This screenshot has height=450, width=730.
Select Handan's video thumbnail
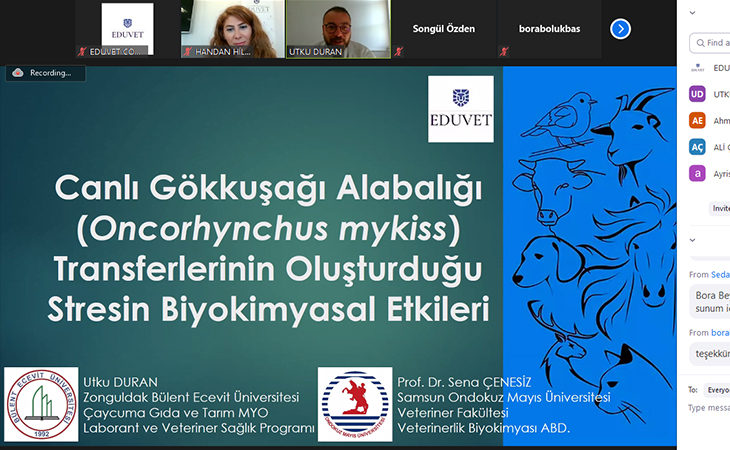pyautogui.click(x=231, y=28)
